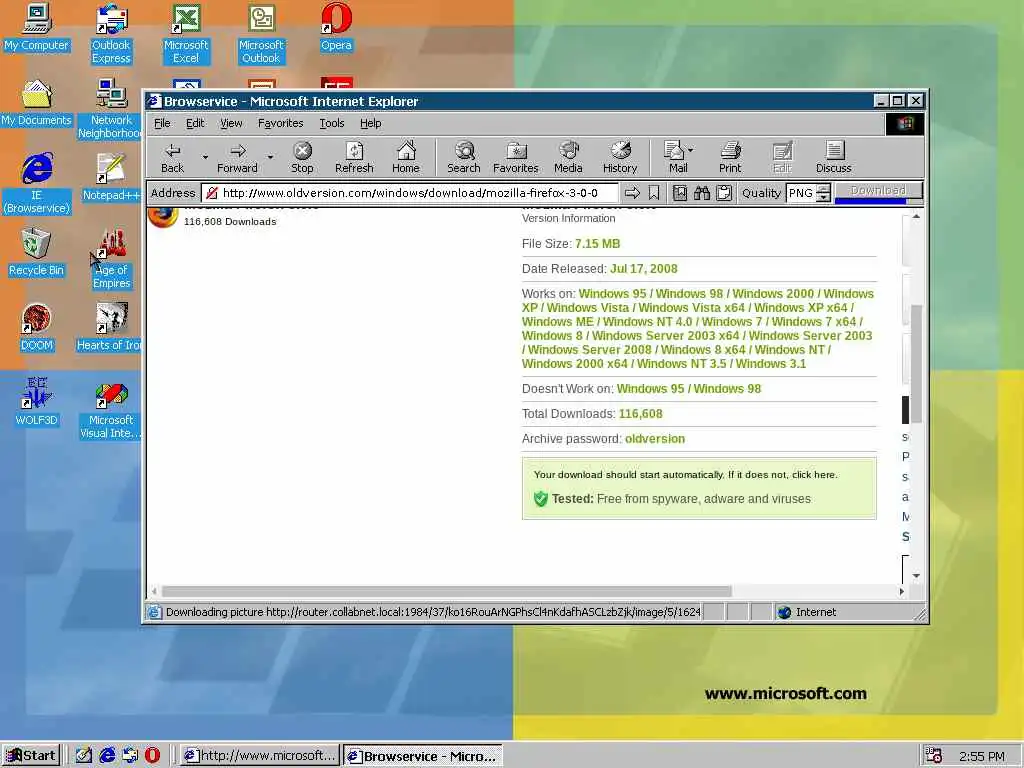Screen dimensions: 1024x768
Task: Select the My Documents desktop icon
Action: pyautogui.click(x=37, y=103)
